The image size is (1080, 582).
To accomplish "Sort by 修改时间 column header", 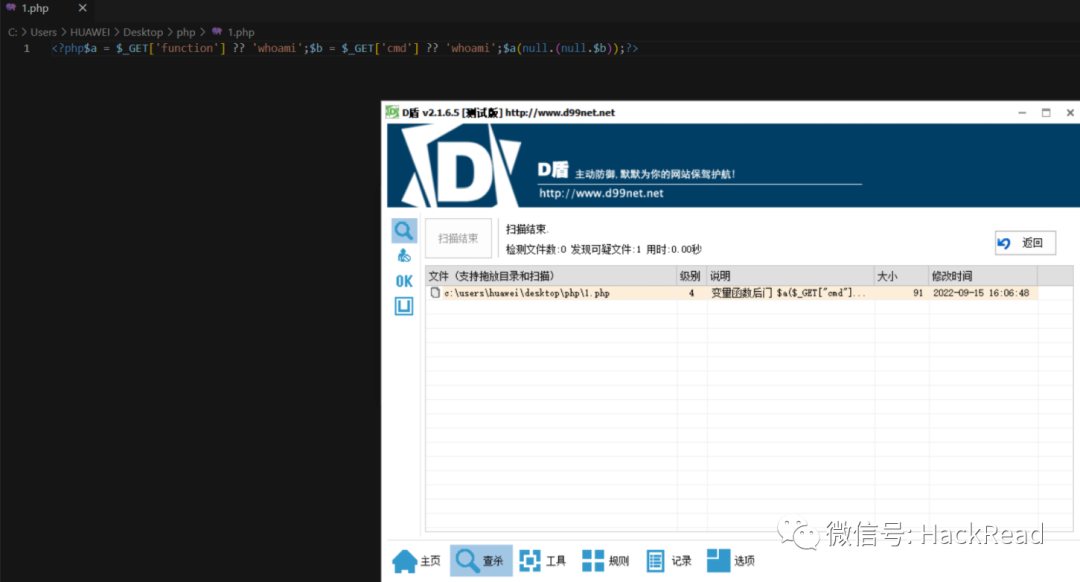I will (983, 276).
